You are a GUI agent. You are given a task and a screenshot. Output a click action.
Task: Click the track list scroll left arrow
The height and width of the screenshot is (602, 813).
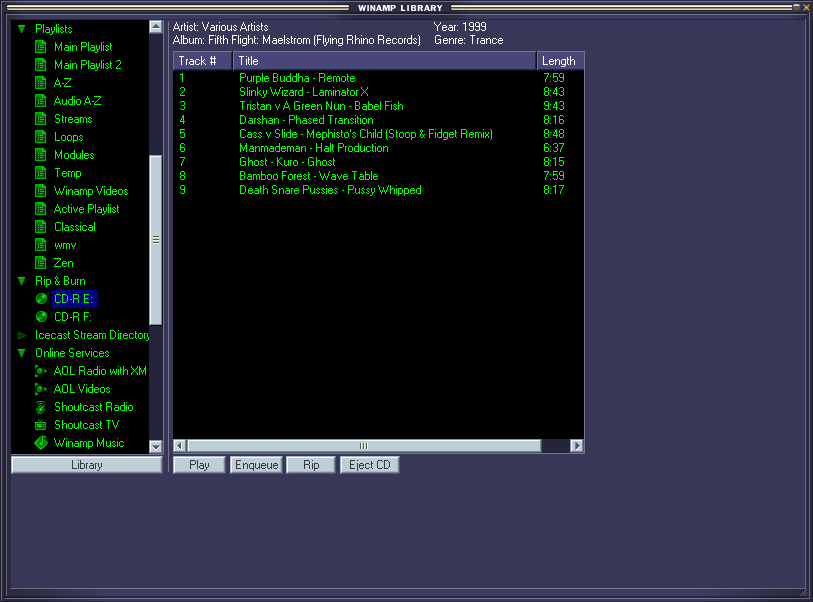tap(179, 446)
